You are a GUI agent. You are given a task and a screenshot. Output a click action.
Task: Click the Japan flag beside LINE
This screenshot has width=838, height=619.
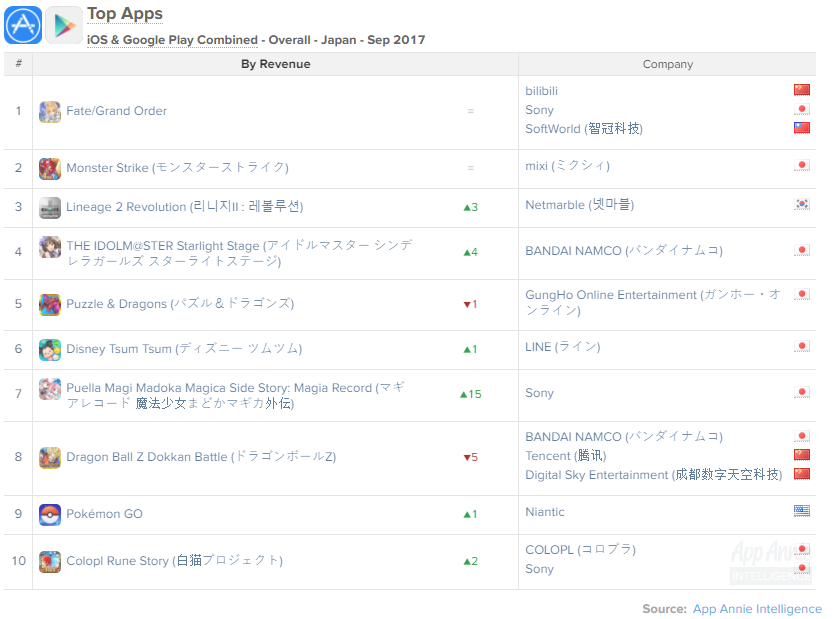point(802,346)
